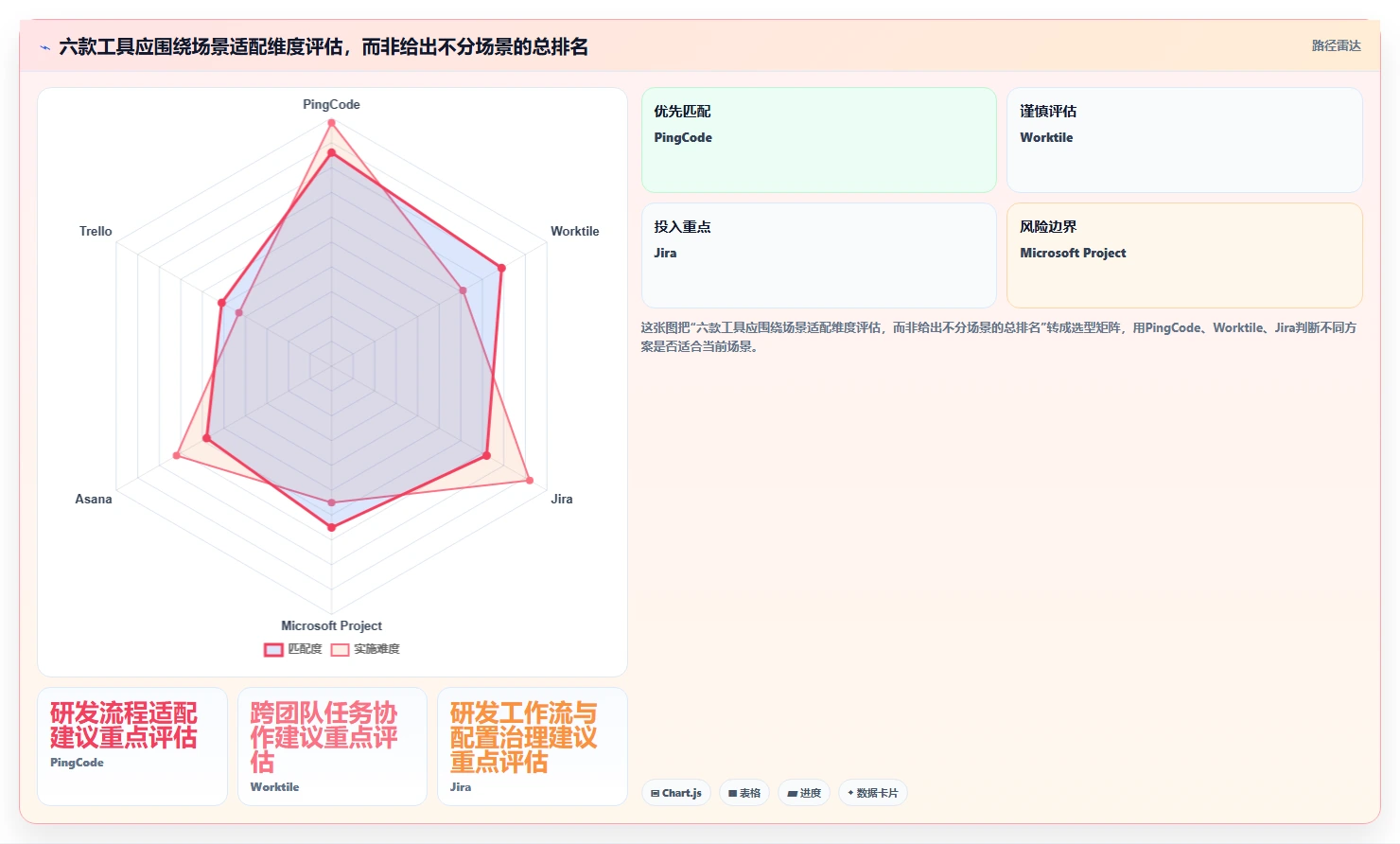The image size is (1400, 844).
Task: Click the 表格 tag
Action: 744,793
